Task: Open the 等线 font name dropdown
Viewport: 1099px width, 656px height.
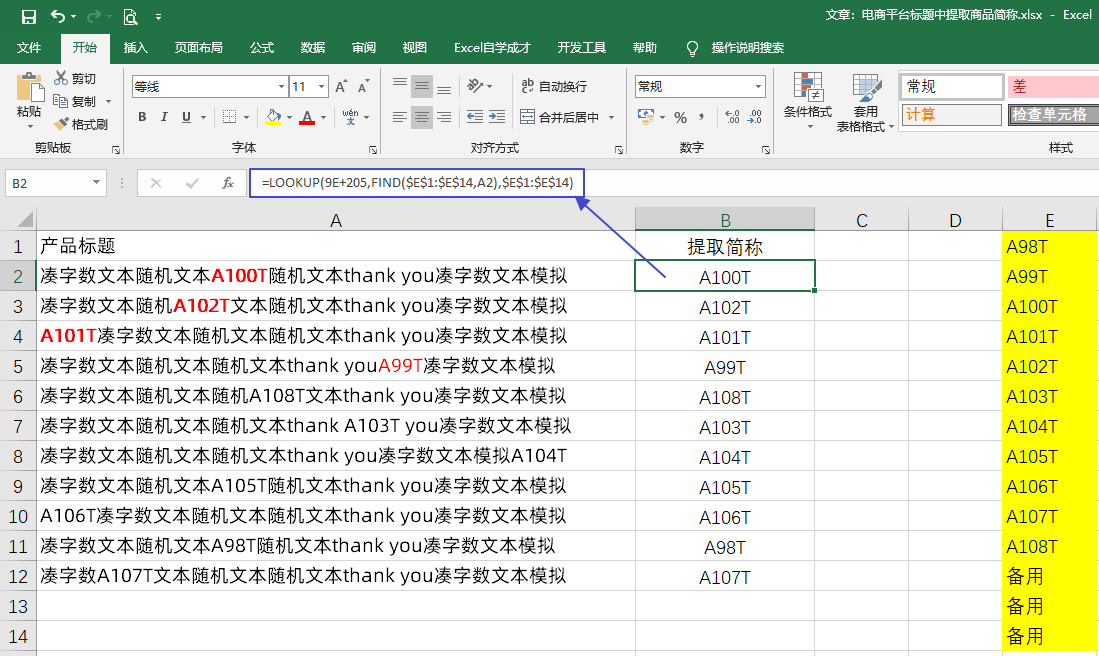Action: click(x=282, y=87)
